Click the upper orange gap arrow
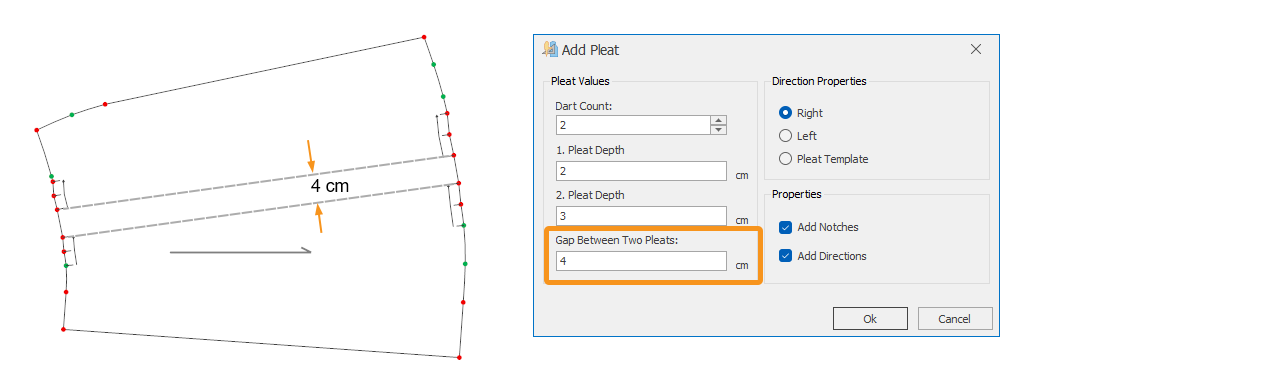 tap(311, 155)
